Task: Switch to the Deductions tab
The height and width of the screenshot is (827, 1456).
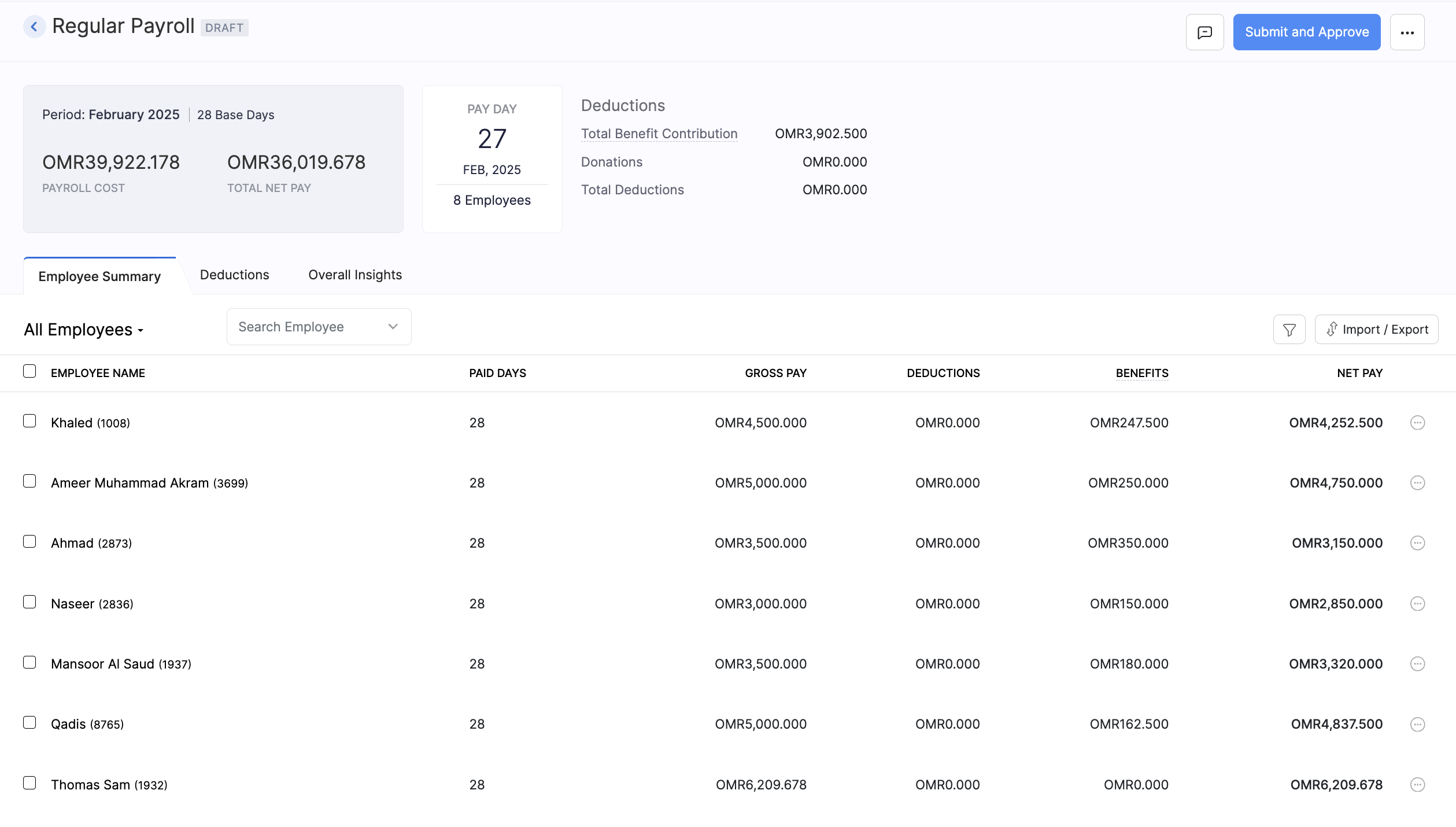Action: click(x=234, y=275)
